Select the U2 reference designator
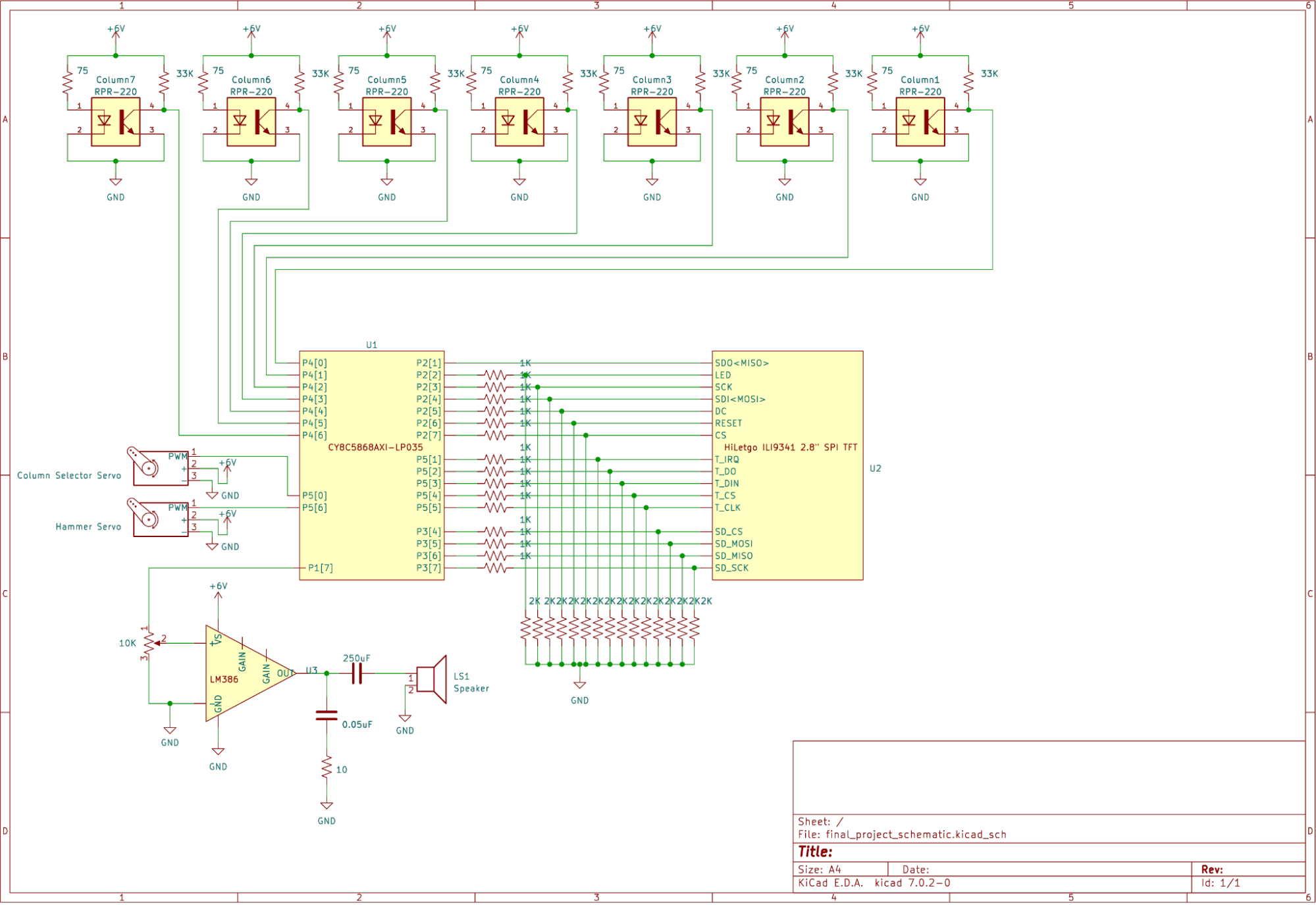The height and width of the screenshot is (905, 1316). [875, 469]
